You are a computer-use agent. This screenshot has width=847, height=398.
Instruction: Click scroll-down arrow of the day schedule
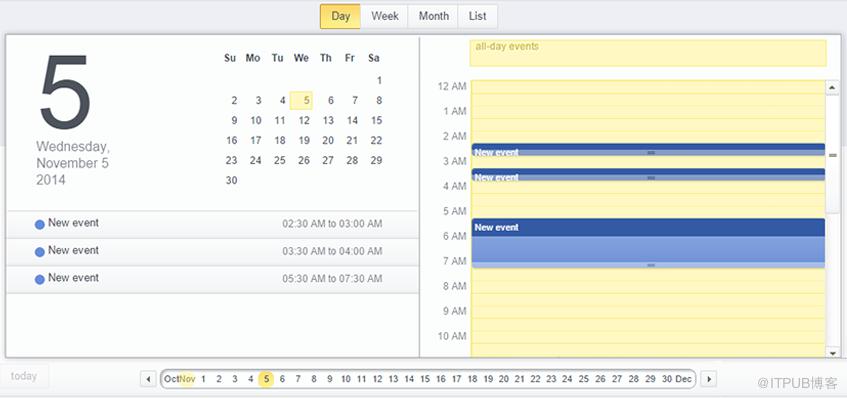click(x=832, y=353)
